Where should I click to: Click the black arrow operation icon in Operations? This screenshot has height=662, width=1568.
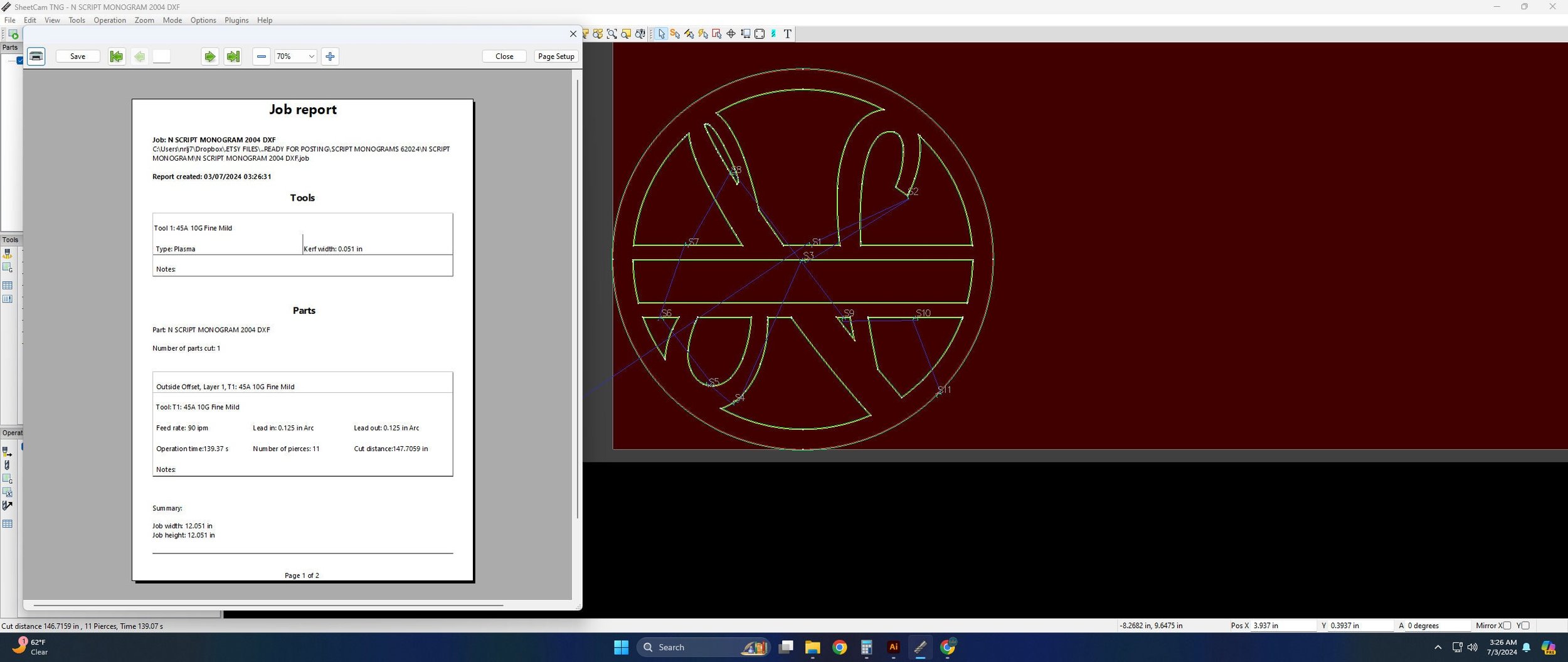(8, 506)
